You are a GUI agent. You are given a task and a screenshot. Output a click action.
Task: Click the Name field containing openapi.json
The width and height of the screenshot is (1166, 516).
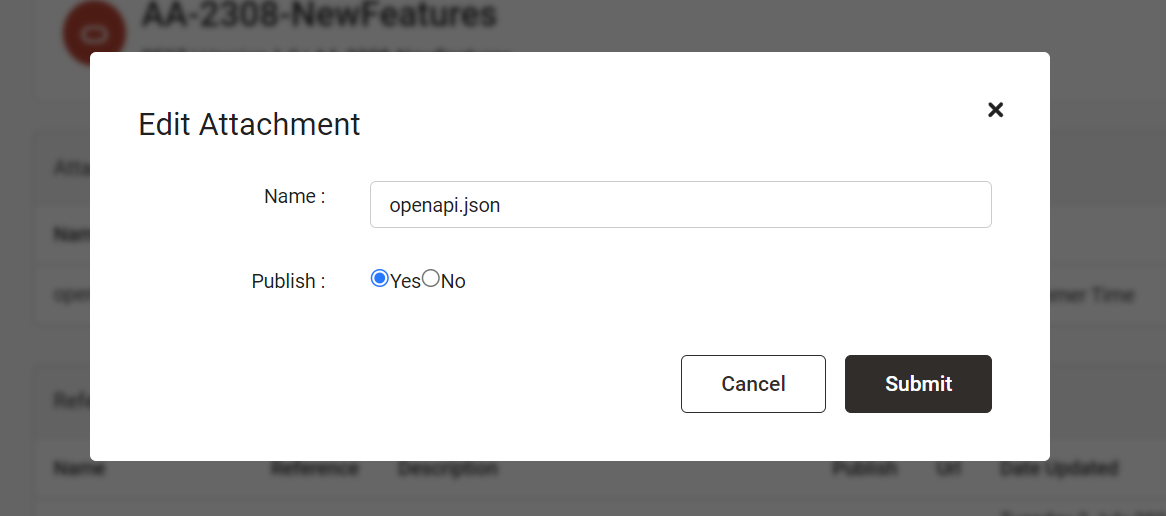tap(680, 204)
